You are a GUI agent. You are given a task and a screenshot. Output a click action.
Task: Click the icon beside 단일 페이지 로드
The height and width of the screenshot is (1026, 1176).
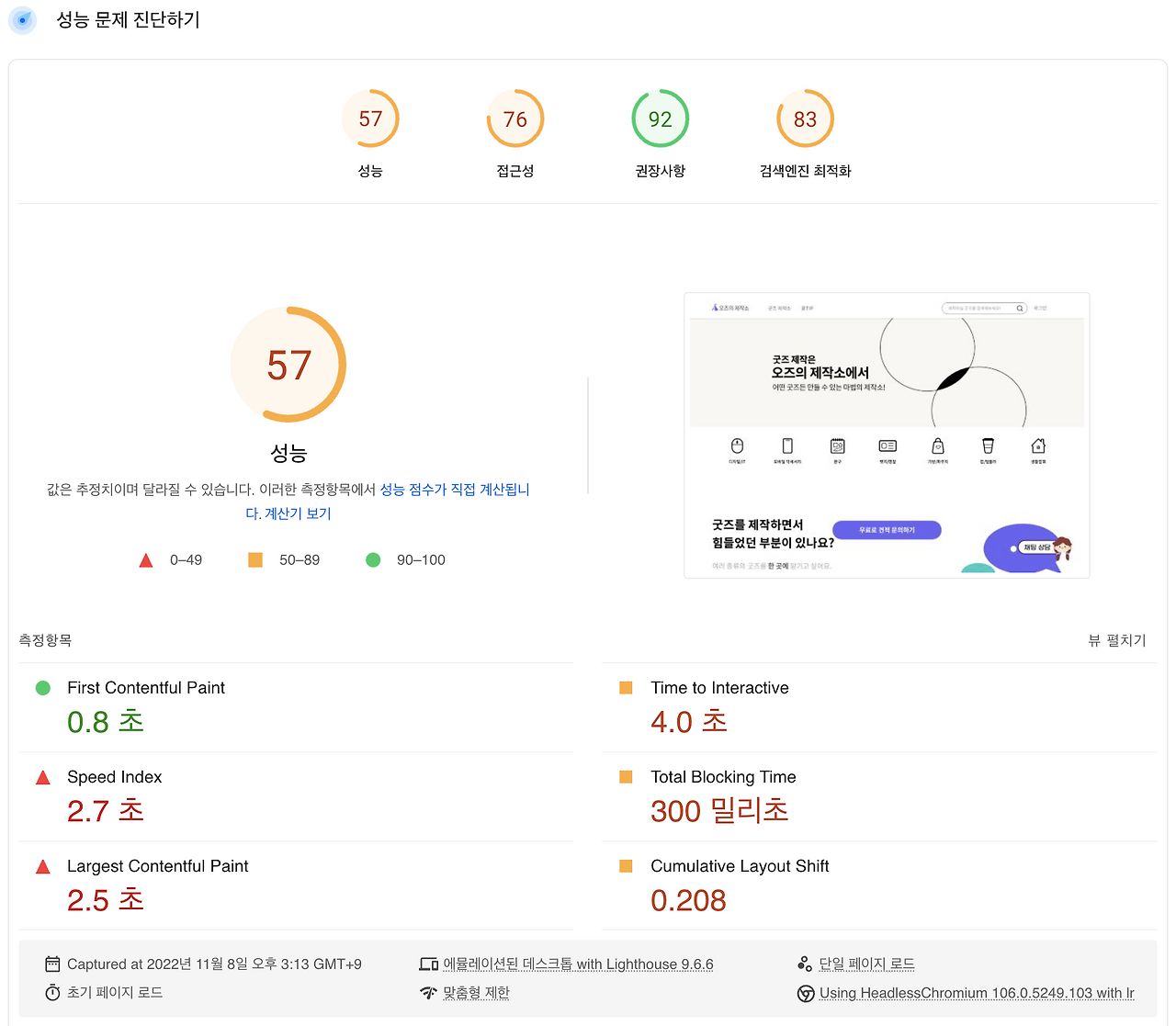pyautogui.click(x=805, y=964)
